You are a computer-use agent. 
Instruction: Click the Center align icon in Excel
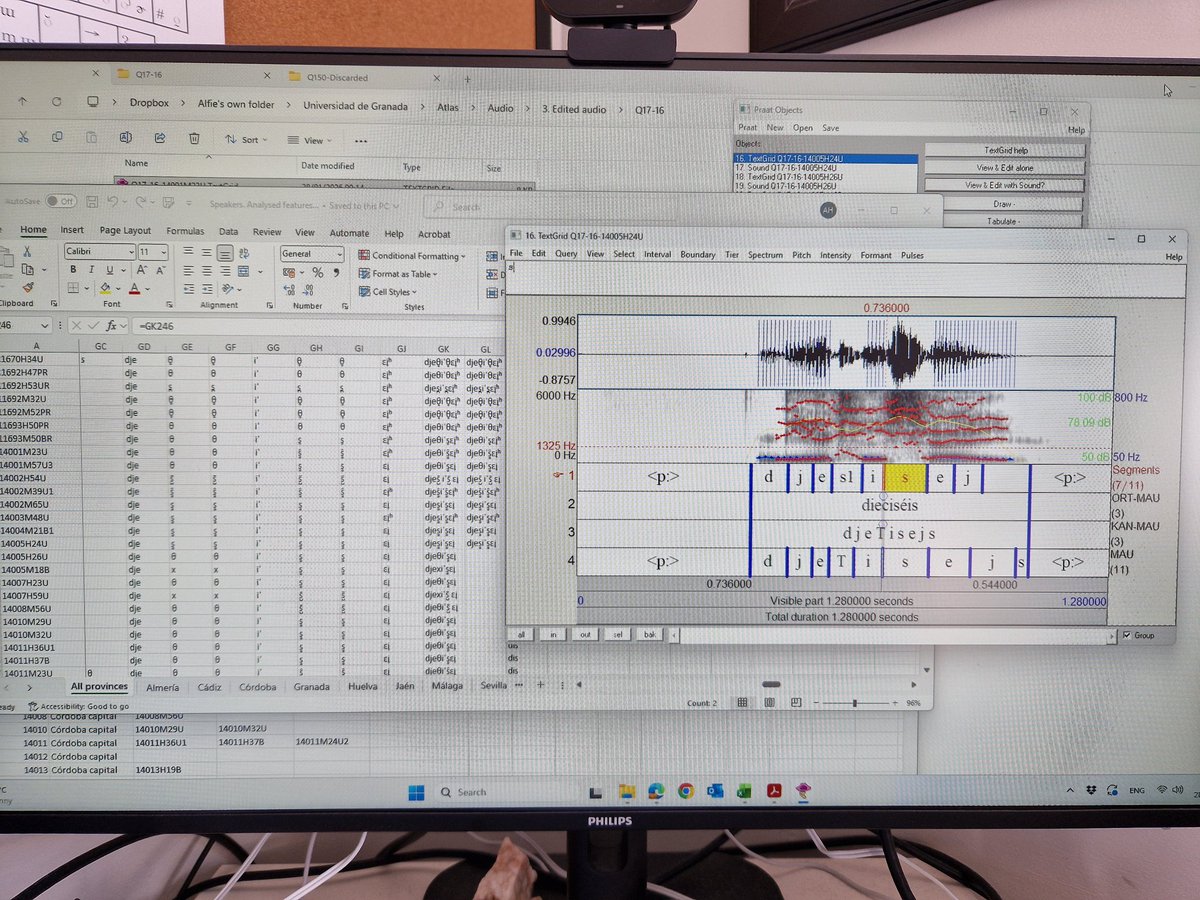(x=207, y=271)
